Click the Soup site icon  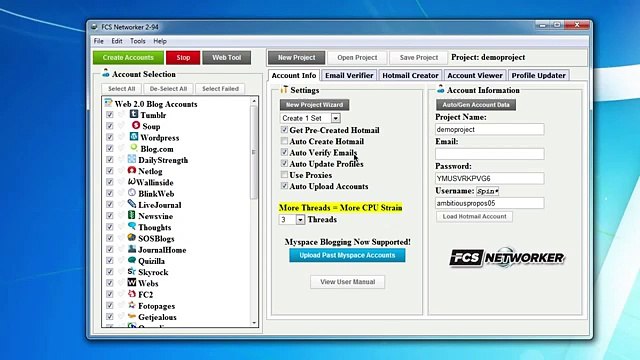tap(136, 125)
